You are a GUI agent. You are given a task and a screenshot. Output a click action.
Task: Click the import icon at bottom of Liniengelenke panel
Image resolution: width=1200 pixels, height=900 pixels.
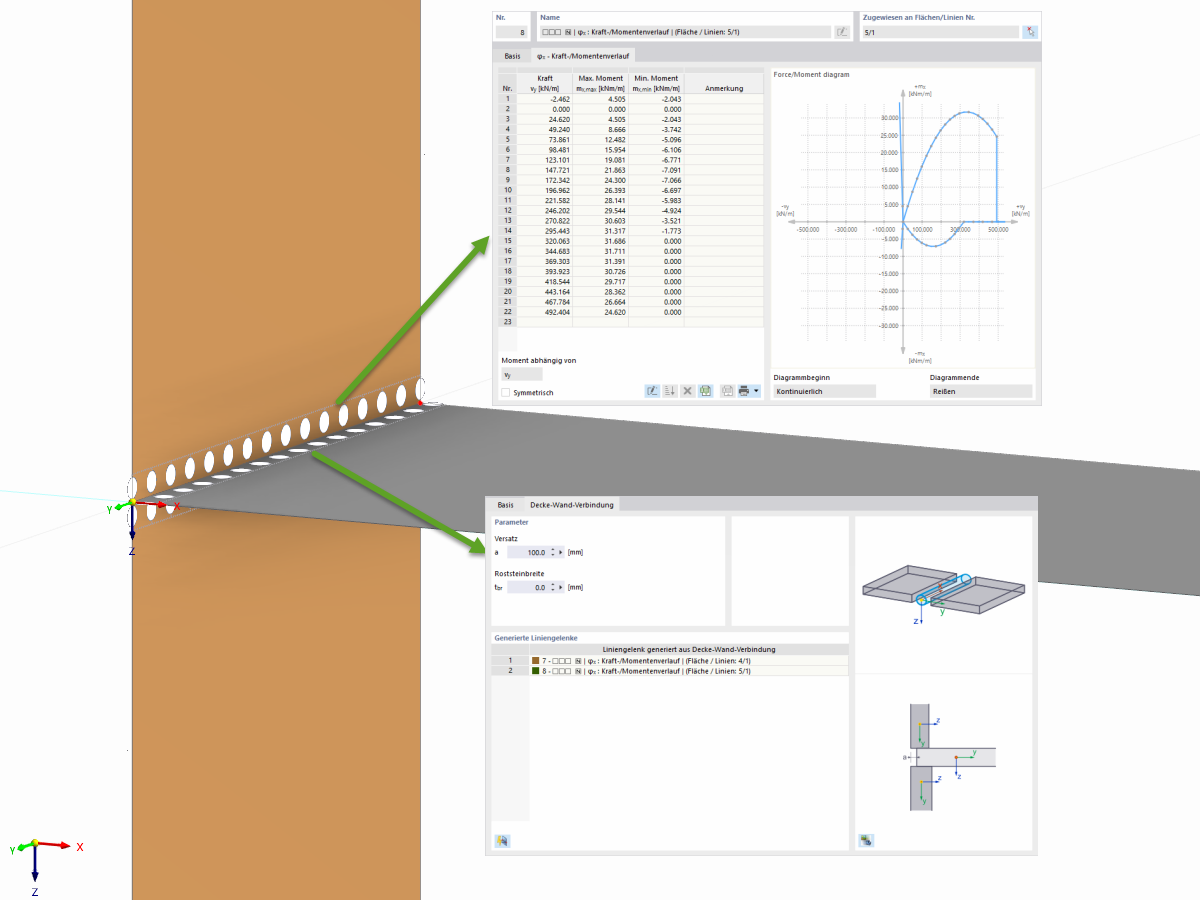(x=501, y=840)
